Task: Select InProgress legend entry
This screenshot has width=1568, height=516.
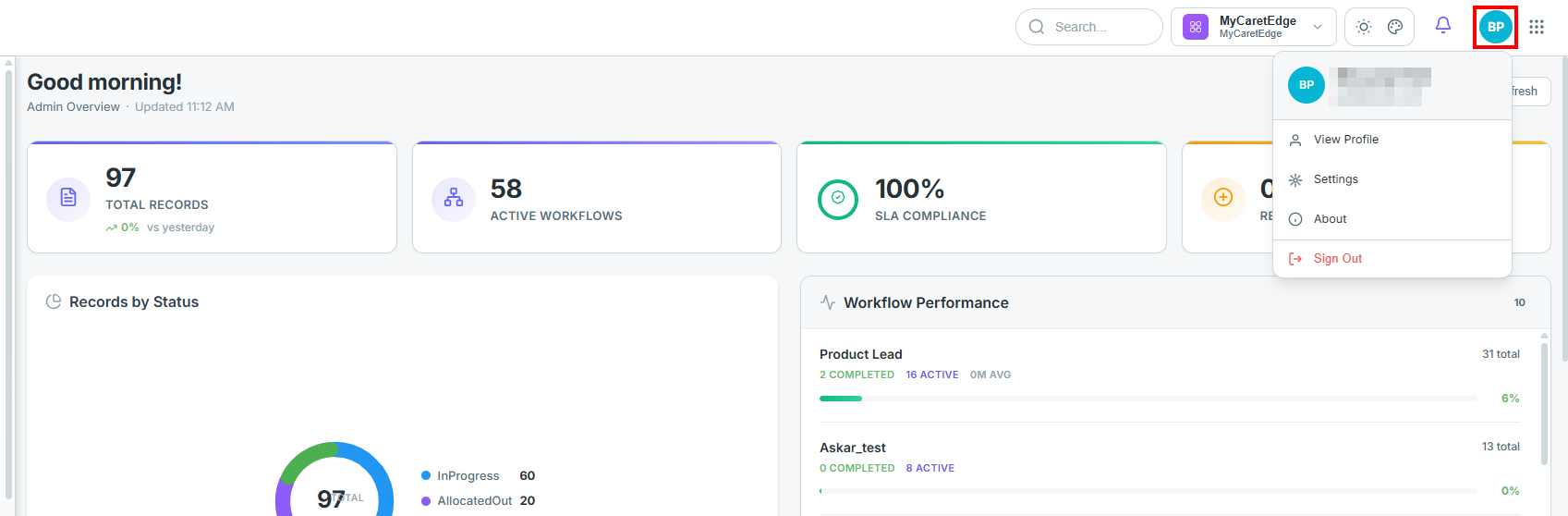Action: click(478, 476)
